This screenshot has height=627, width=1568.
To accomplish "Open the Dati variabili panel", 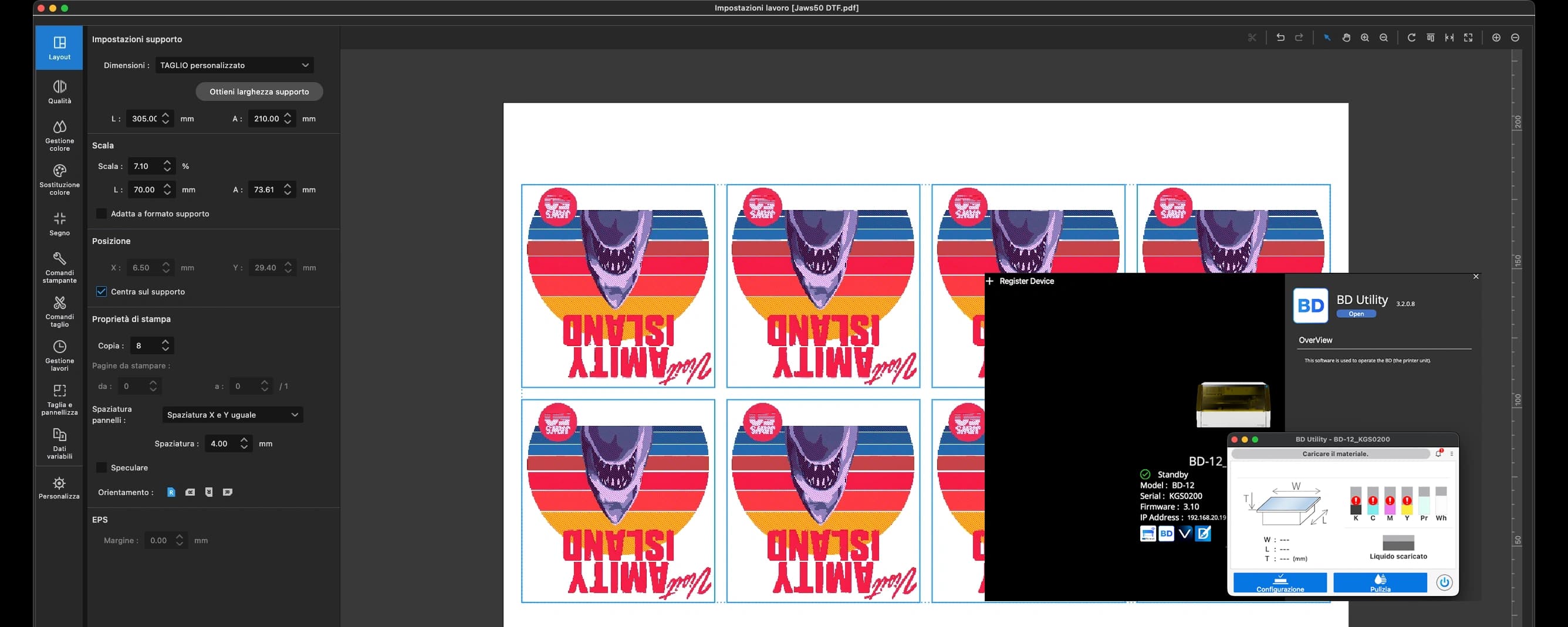I will (60, 443).
